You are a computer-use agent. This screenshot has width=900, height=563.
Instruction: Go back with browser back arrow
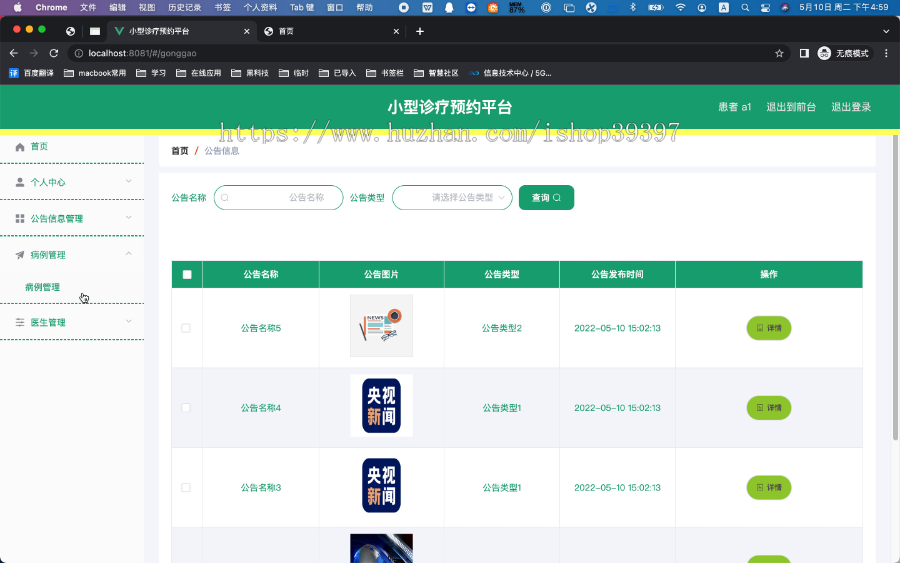pos(14,53)
